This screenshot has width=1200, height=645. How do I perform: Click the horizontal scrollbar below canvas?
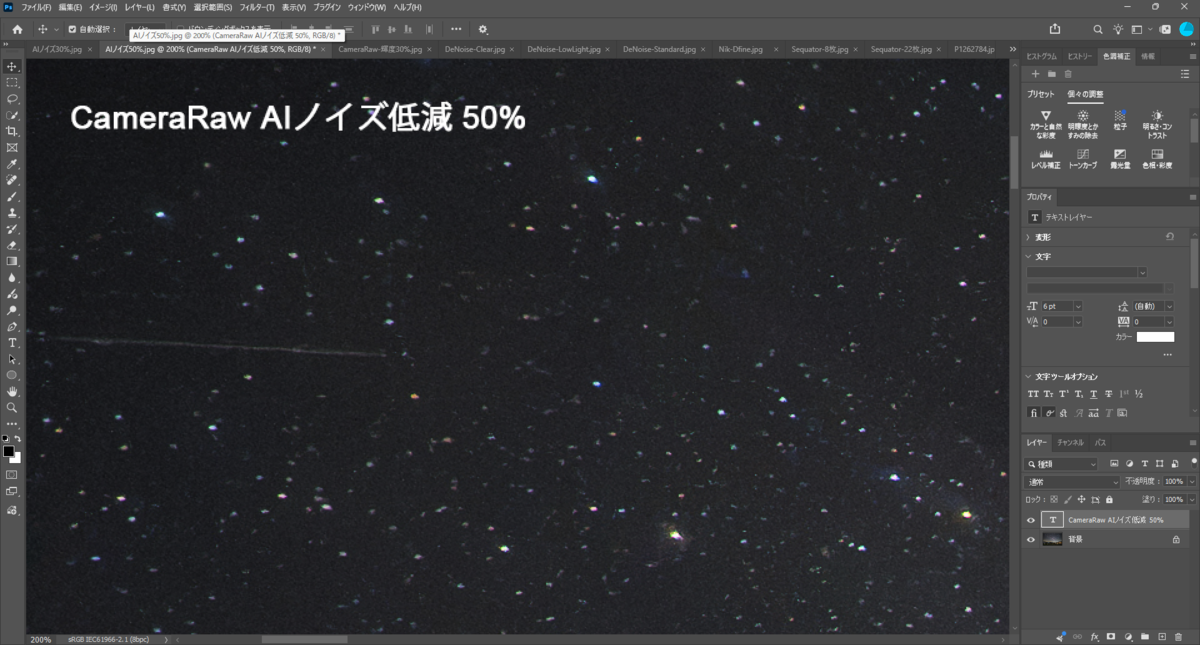coord(304,639)
